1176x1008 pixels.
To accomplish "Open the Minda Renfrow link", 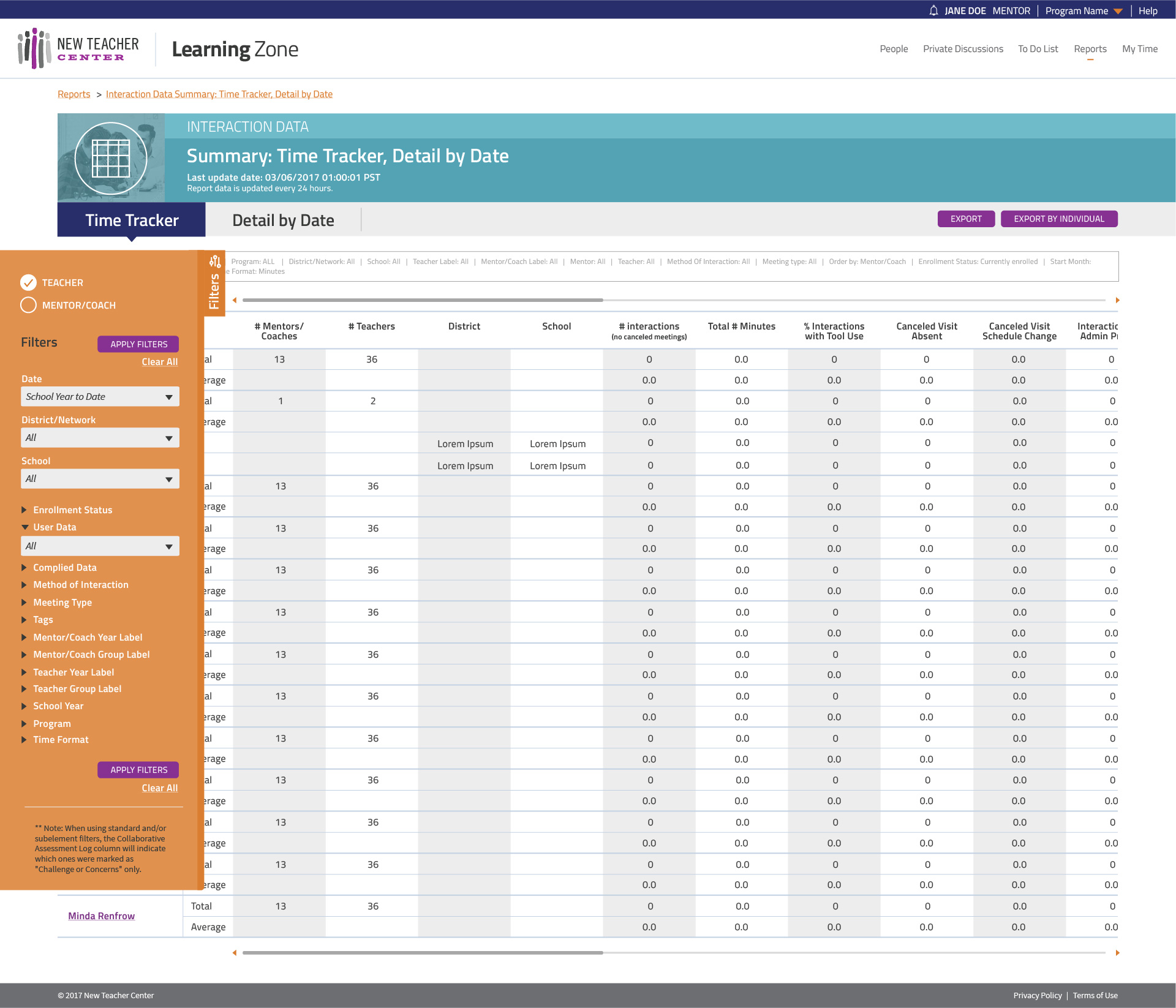I will pos(102,916).
